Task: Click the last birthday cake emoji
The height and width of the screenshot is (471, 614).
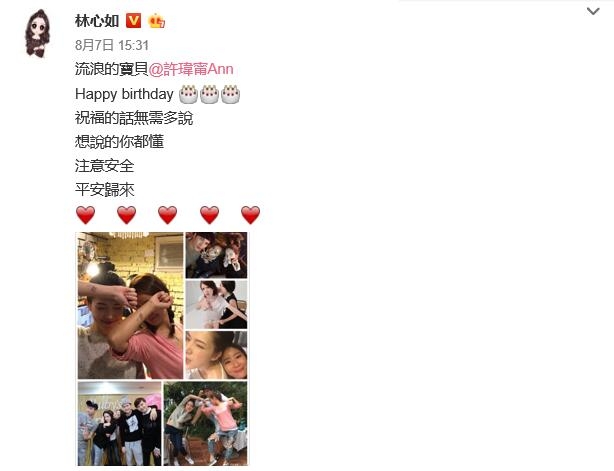Action: pyautogui.click(x=231, y=94)
